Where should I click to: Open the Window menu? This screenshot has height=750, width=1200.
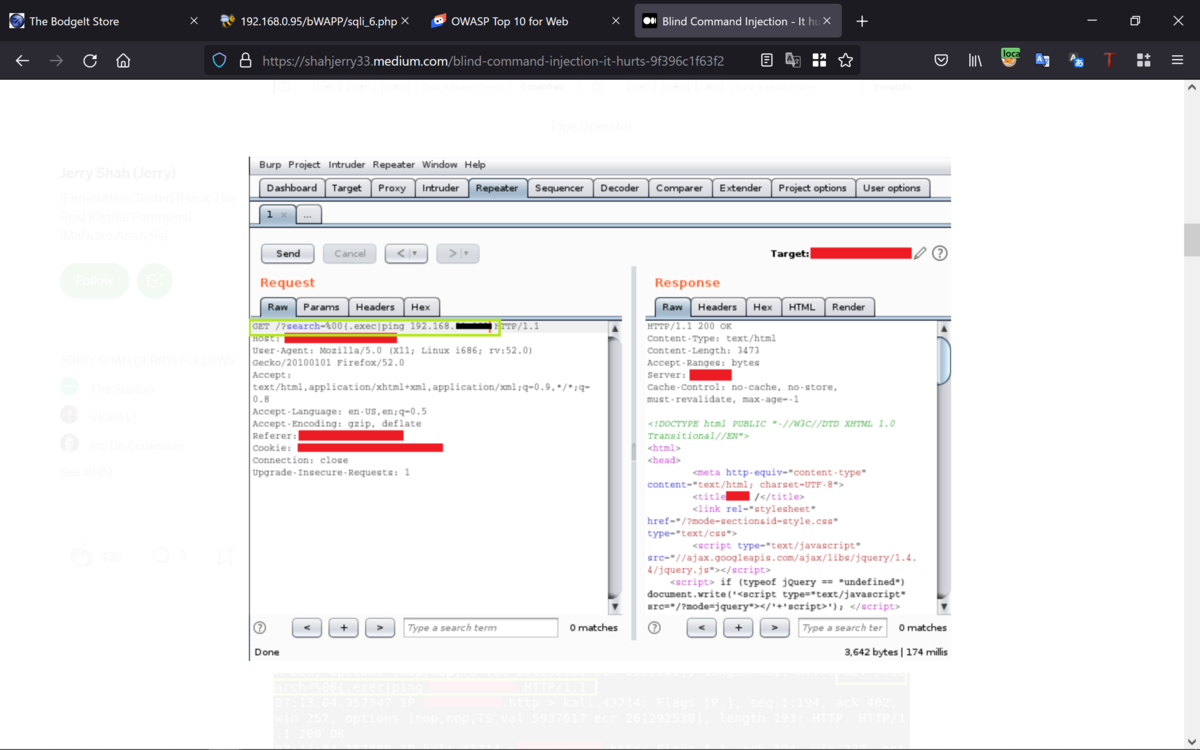[x=439, y=165]
